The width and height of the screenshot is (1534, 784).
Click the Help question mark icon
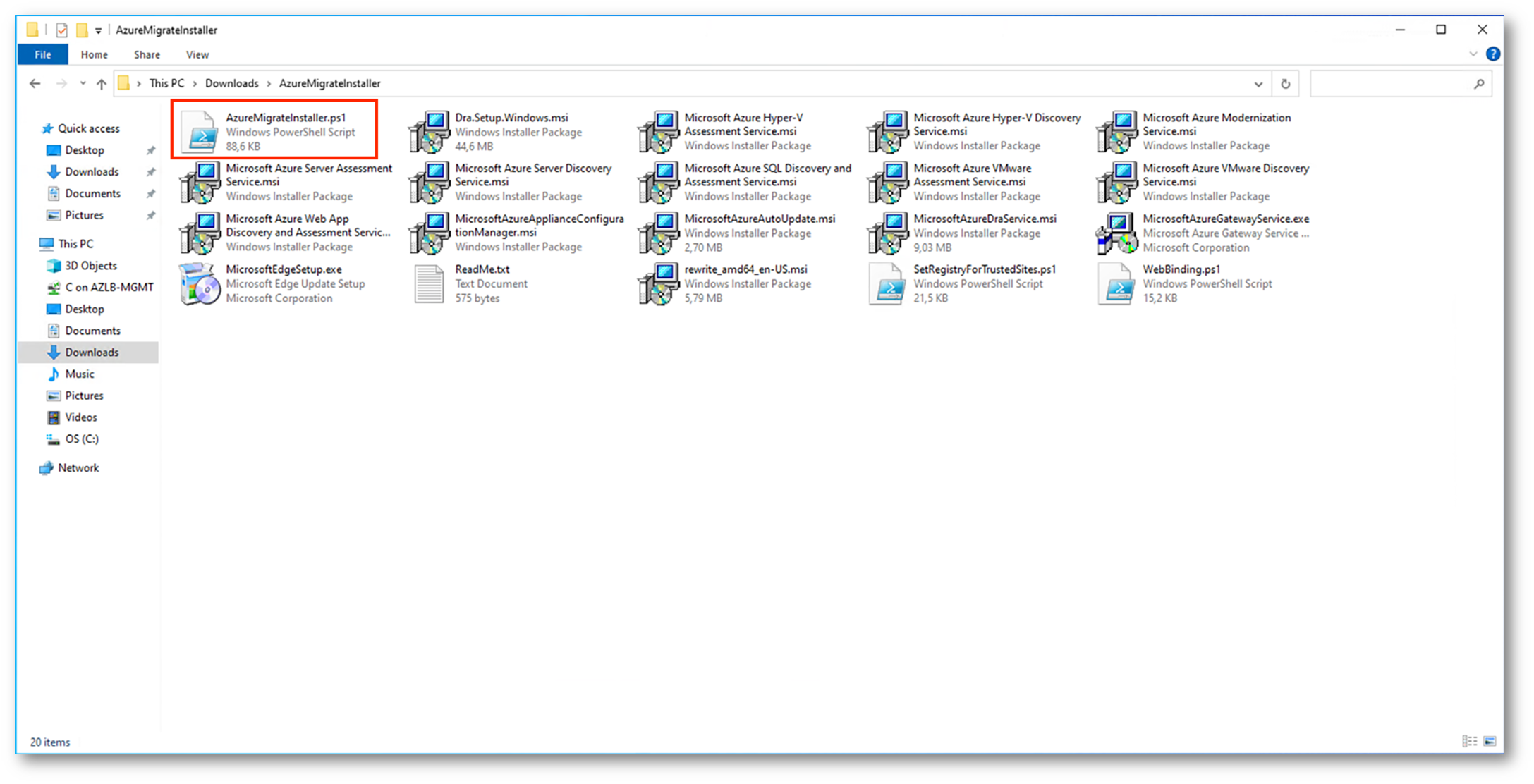click(x=1492, y=54)
